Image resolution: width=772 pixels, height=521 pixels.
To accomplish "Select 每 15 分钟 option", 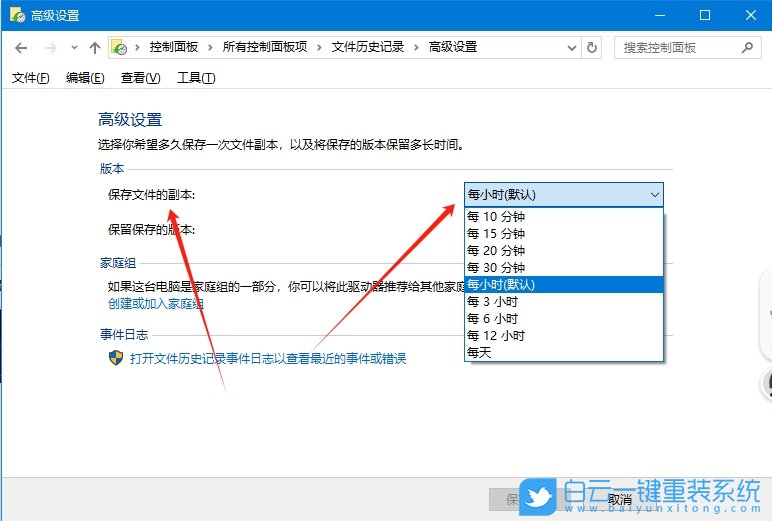I will click(564, 233).
